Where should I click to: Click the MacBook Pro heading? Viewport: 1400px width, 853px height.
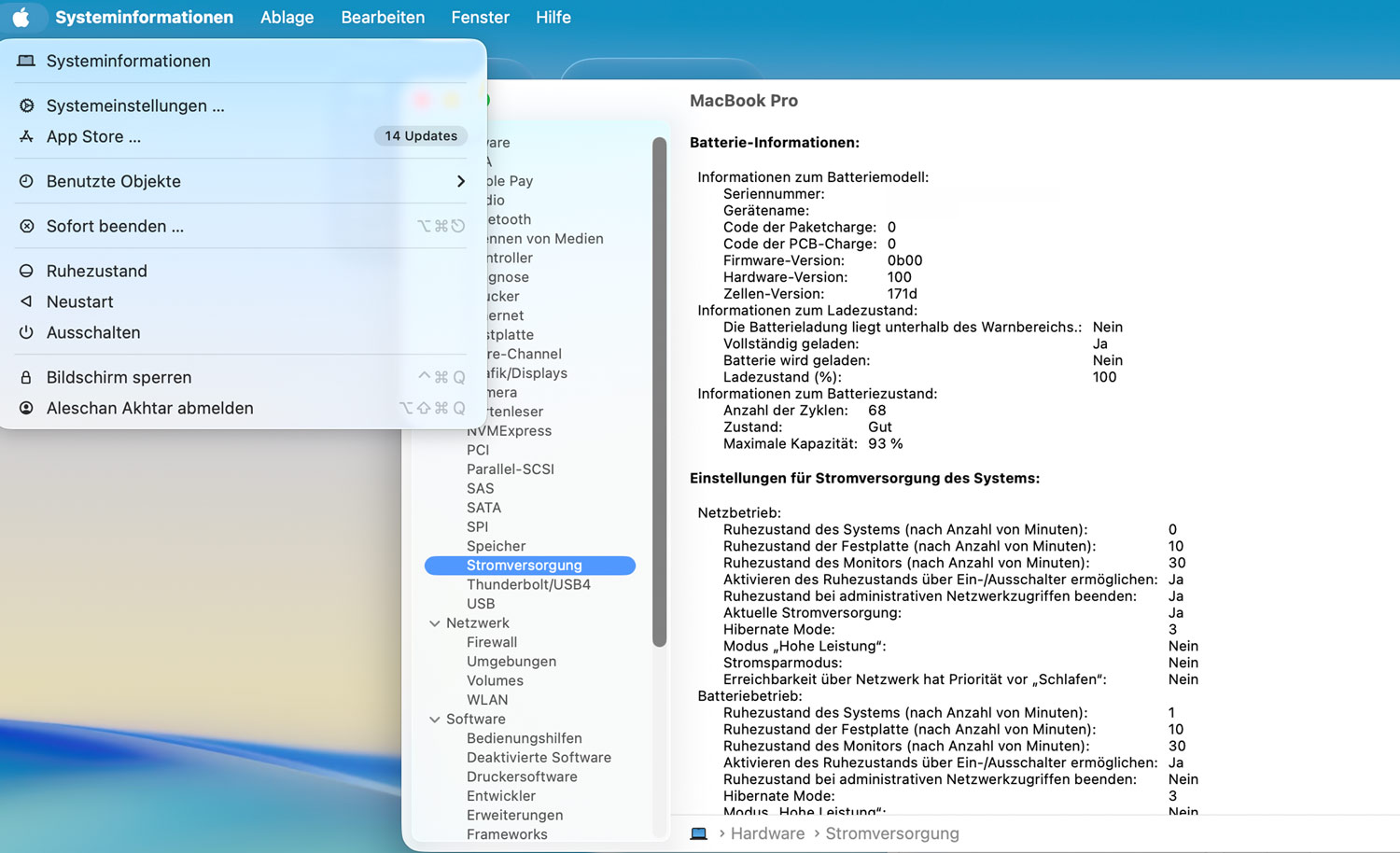tap(744, 101)
